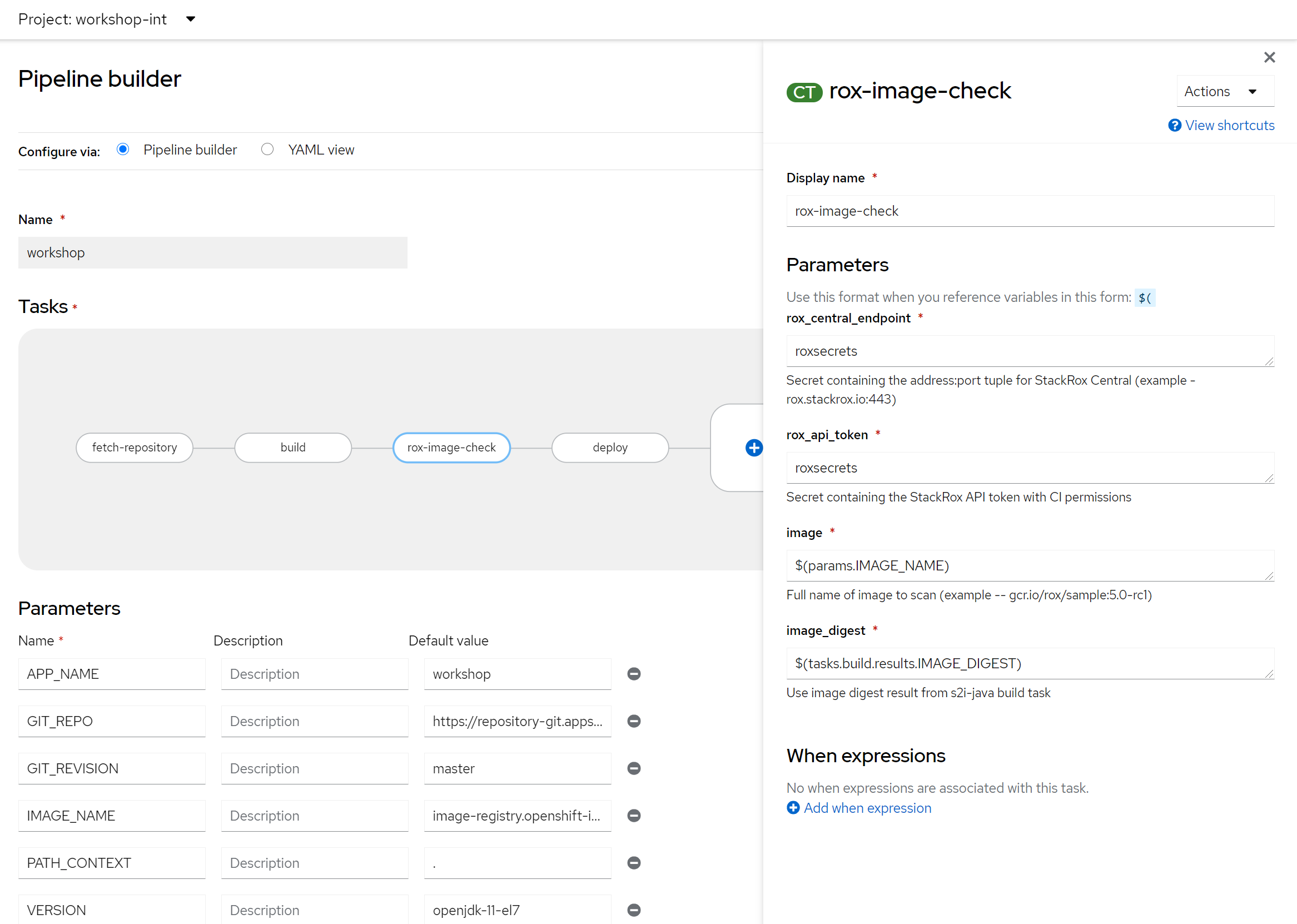This screenshot has width=1297, height=924.
Task: Click the blue plus icon after deploy task
Action: pyautogui.click(x=754, y=448)
